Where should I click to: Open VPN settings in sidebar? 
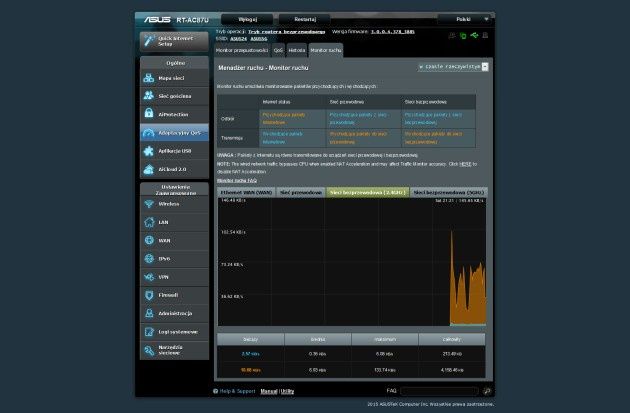174,277
